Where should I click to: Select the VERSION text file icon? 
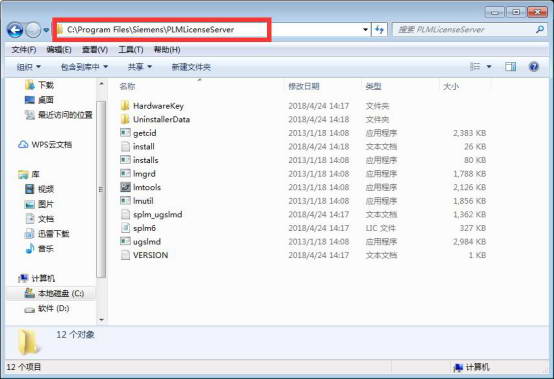tap(125, 255)
